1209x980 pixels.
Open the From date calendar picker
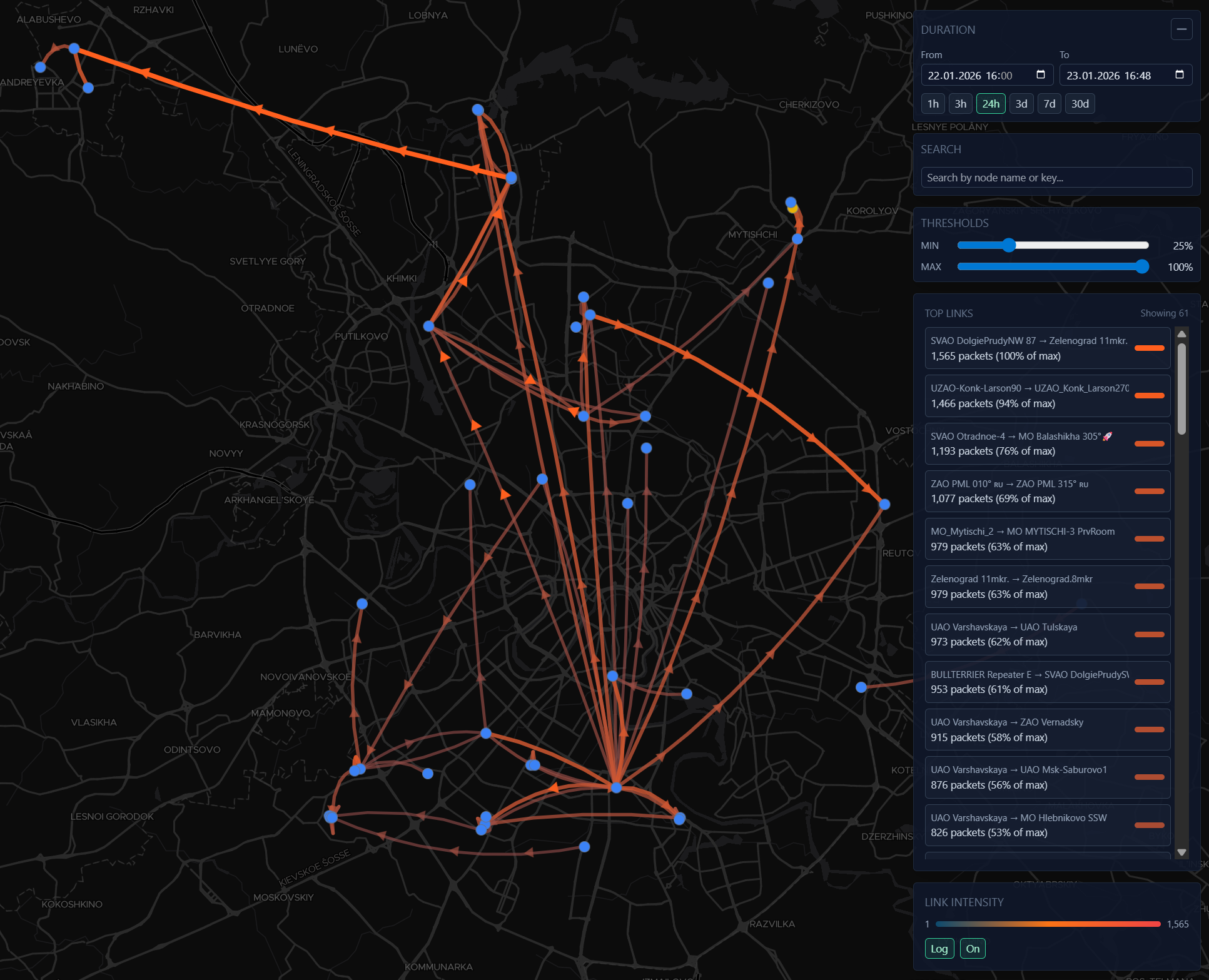1041,75
